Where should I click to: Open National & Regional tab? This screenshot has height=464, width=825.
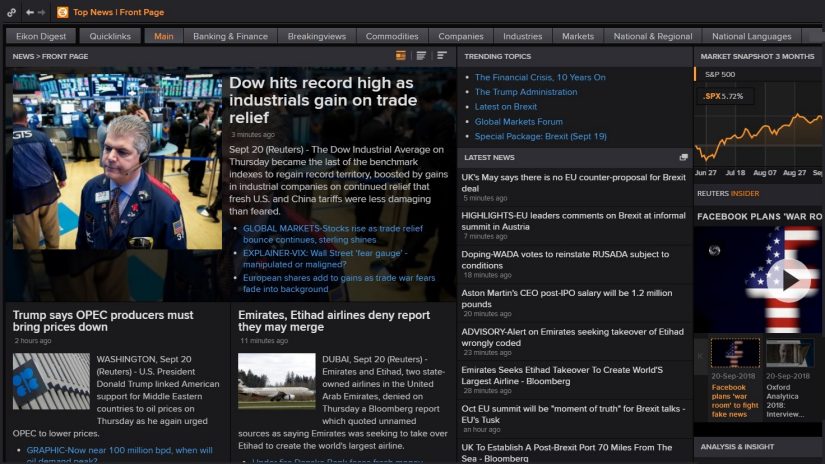653,36
